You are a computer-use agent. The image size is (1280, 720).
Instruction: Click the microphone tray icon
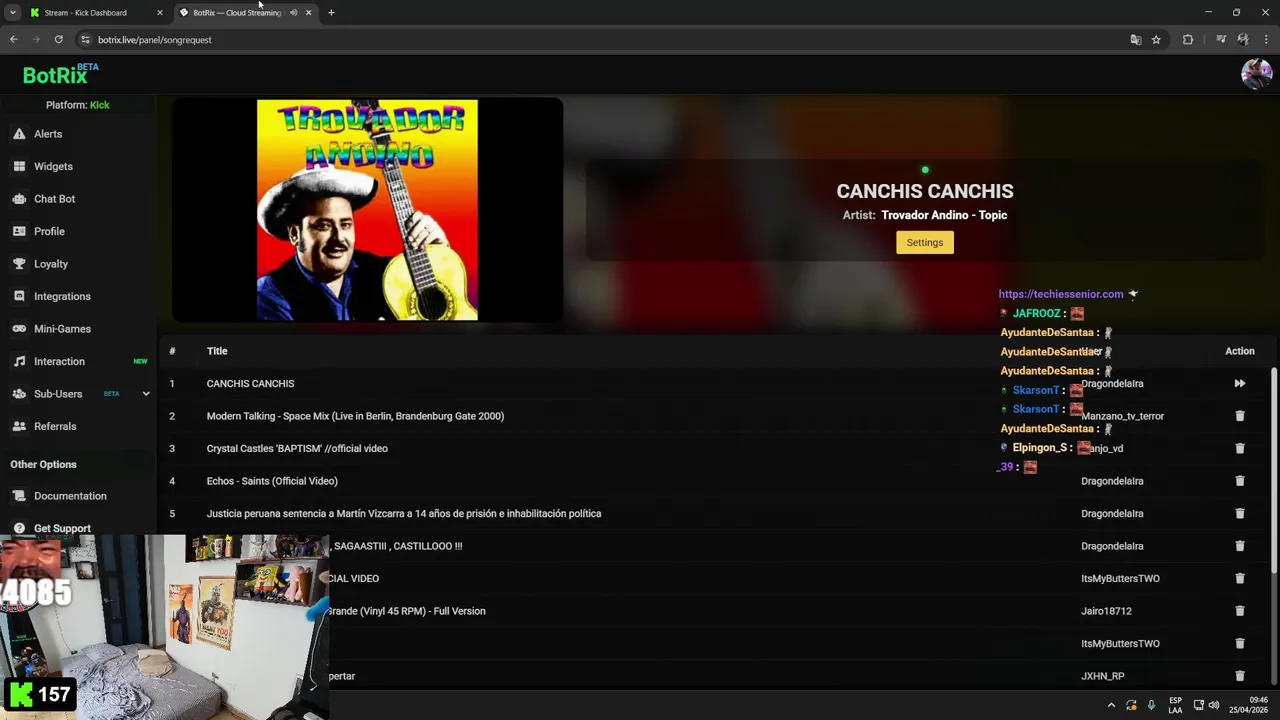(1152, 705)
